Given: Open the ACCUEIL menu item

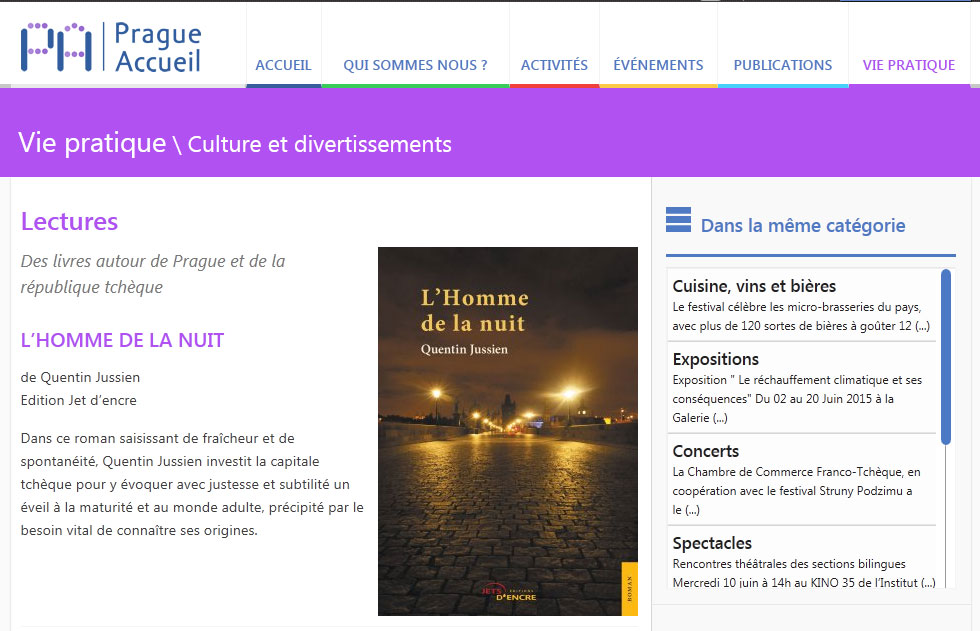Looking at the screenshot, I should pyautogui.click(x=283, y=65).
